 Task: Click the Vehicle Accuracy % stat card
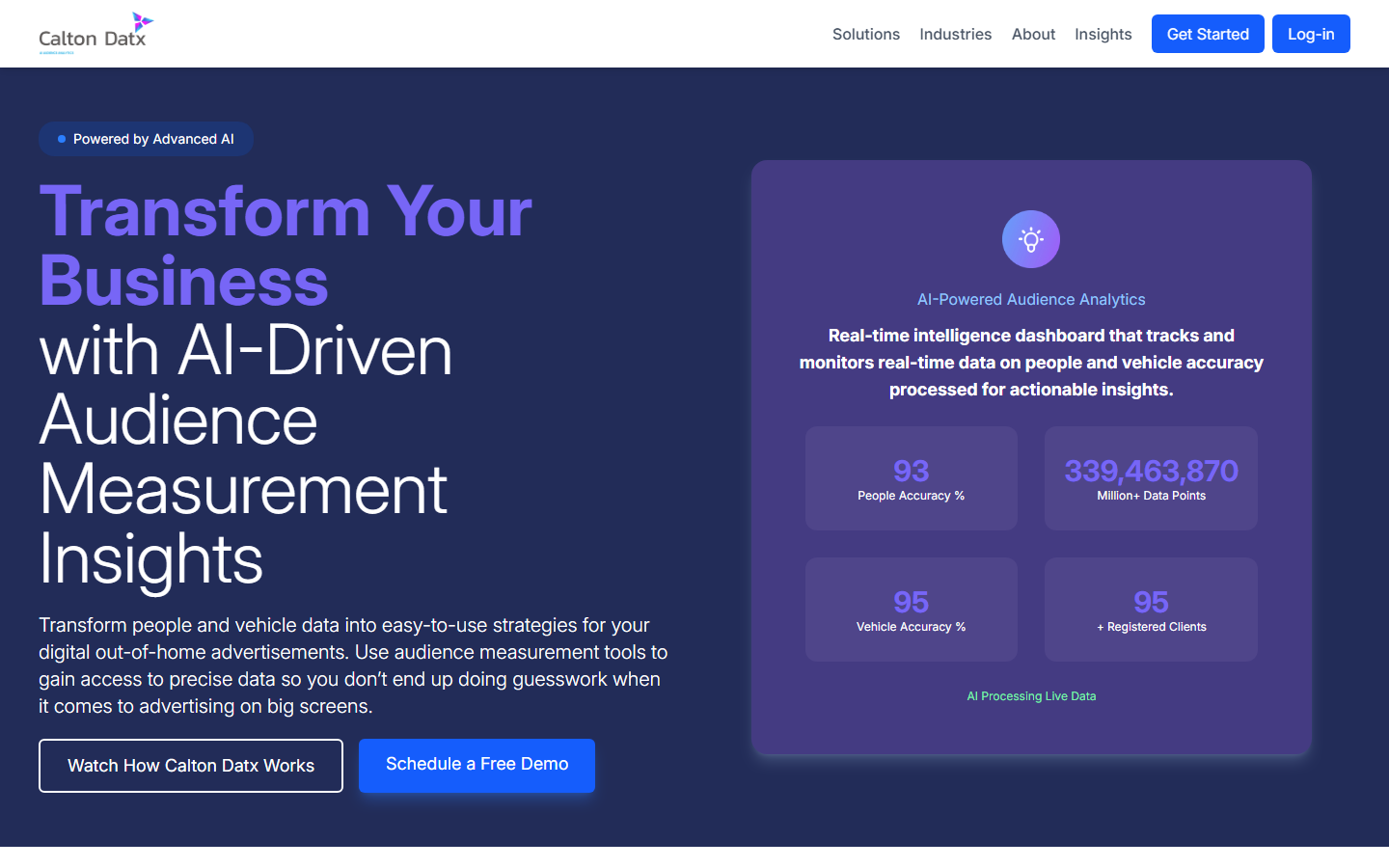tap(911, 610)
